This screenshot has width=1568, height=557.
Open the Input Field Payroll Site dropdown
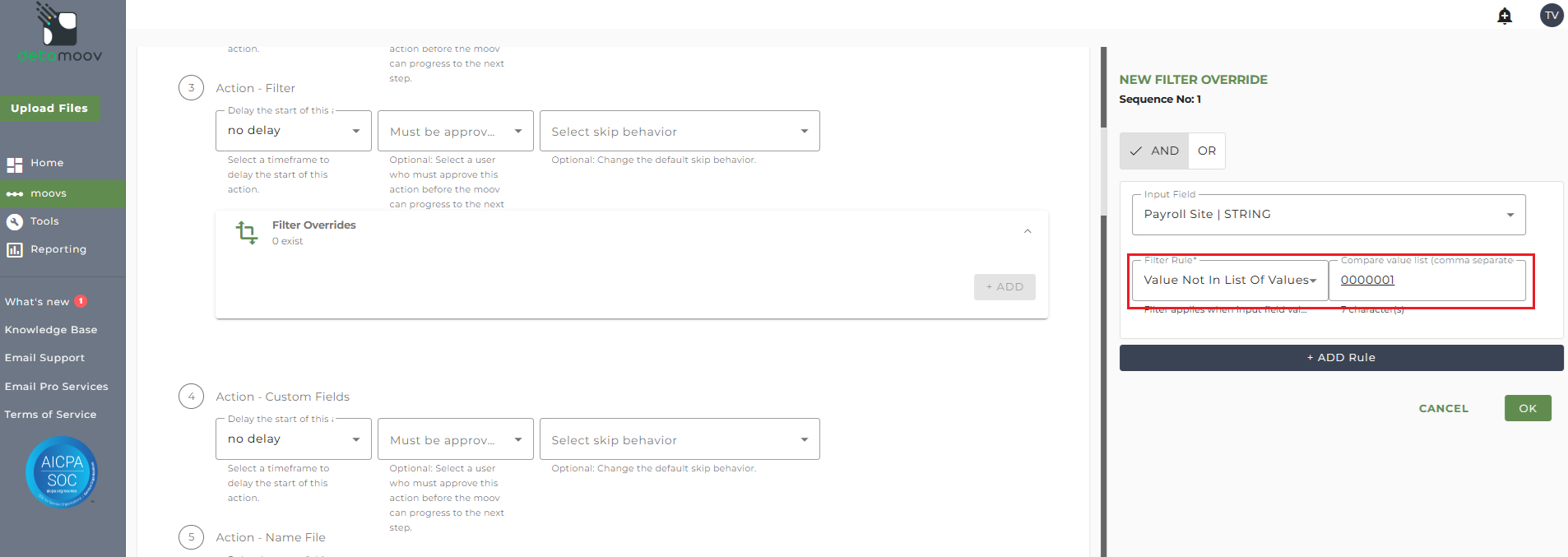(1328, 215)
